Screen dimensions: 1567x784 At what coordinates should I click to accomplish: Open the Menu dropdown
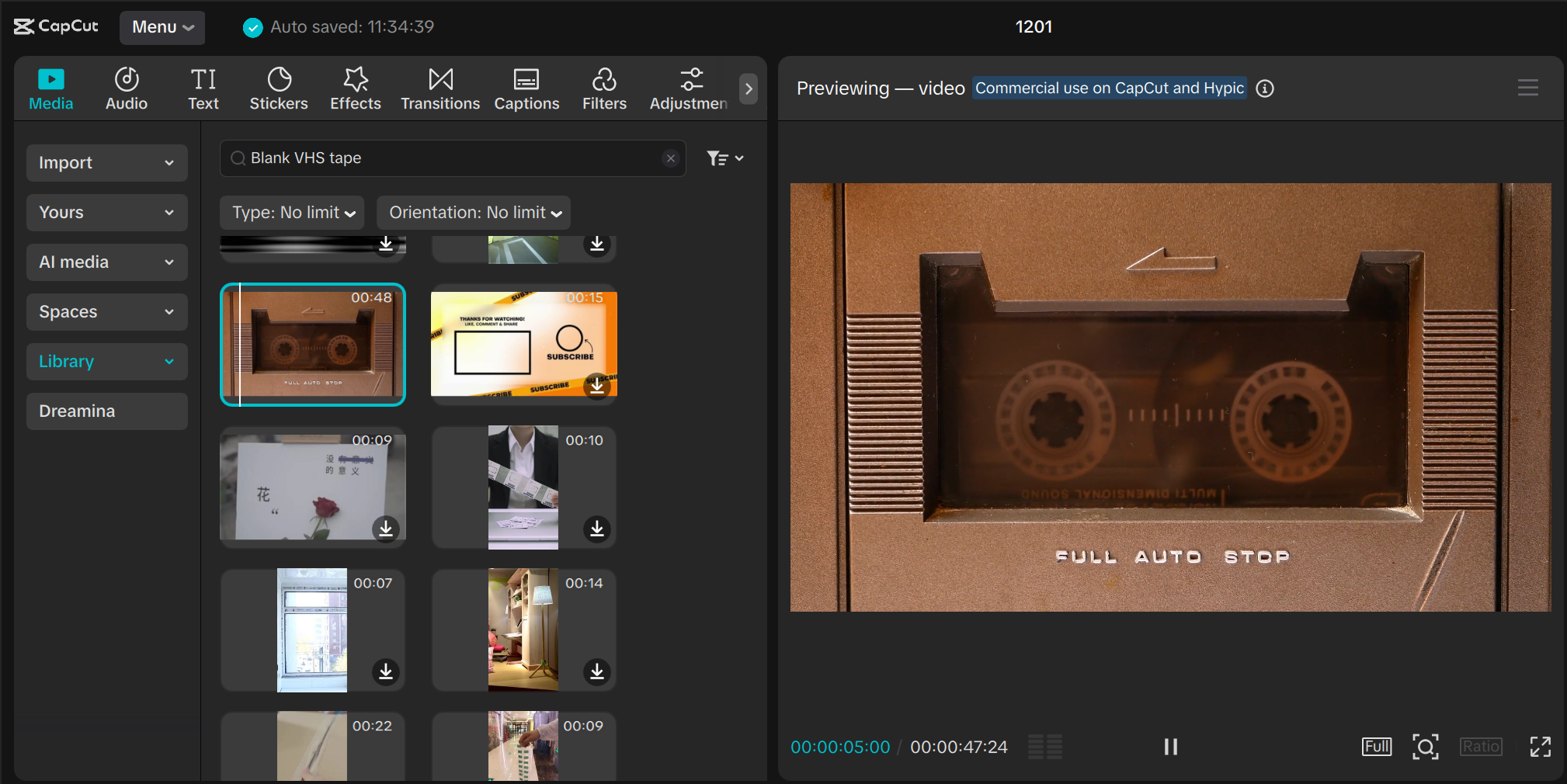(x=162, y=27)
